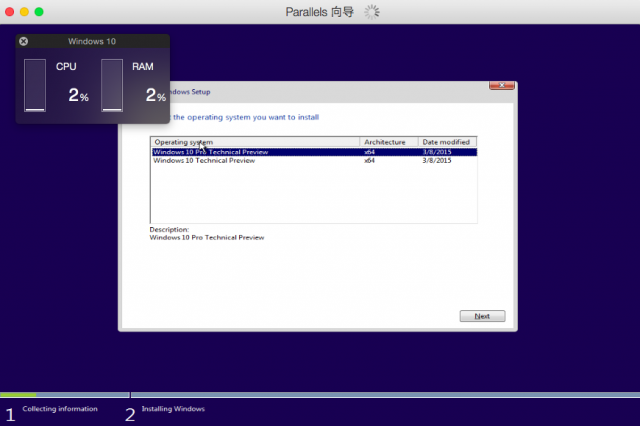This screenshot has height=426, width=640.
Task: Select Windows 10 Technical Preview row
Action: (314, 160)
